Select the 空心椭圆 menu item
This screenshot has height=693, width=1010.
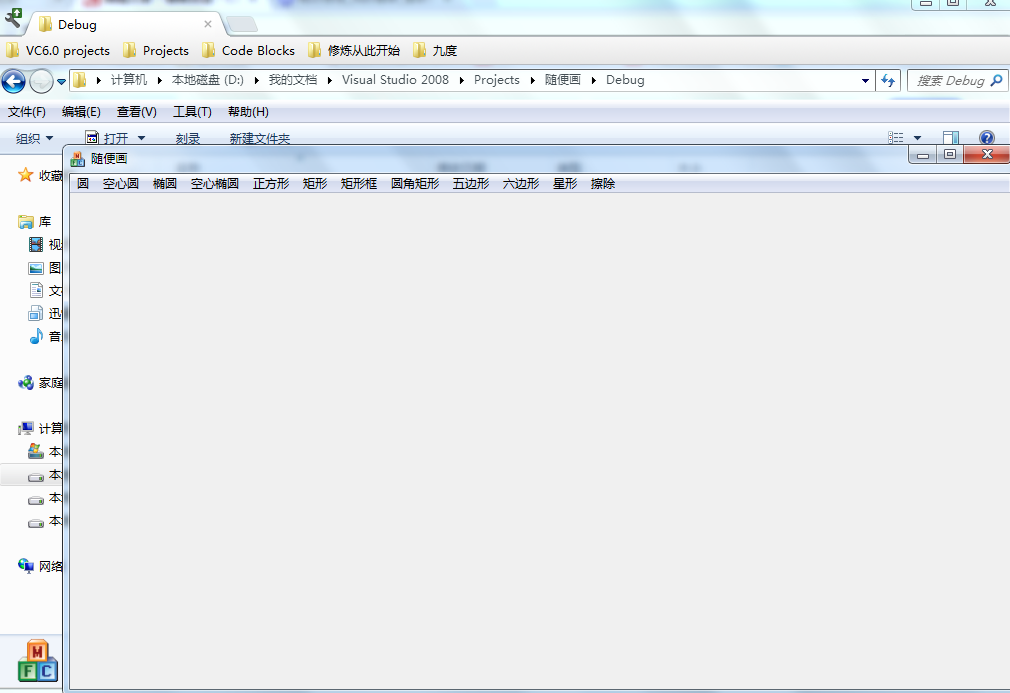[214, 184]
